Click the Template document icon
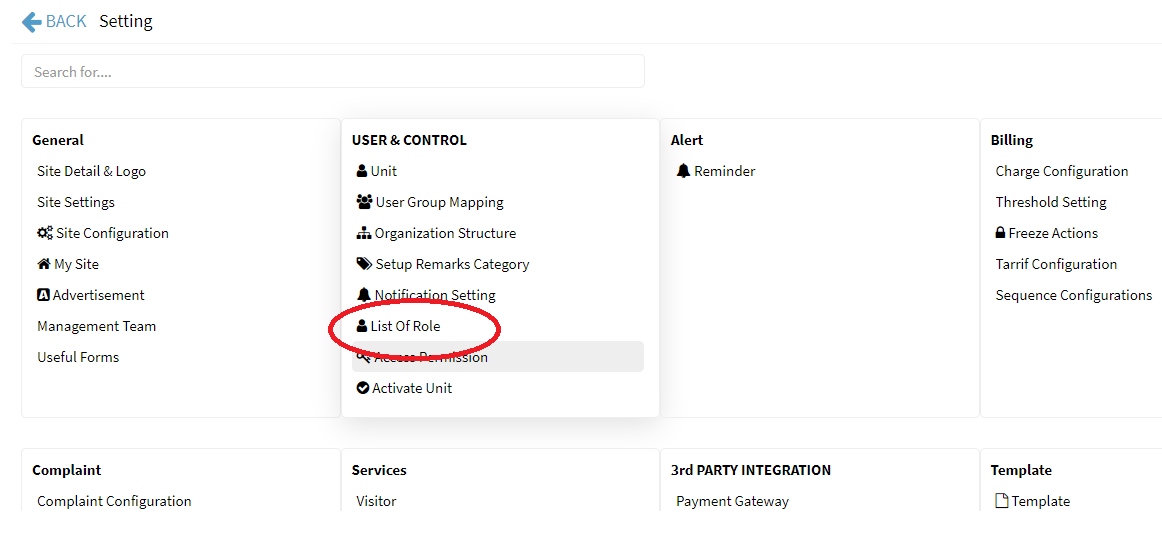Image resolution: width=1162 pixels, height=542 pixels. pos(1002,501)
